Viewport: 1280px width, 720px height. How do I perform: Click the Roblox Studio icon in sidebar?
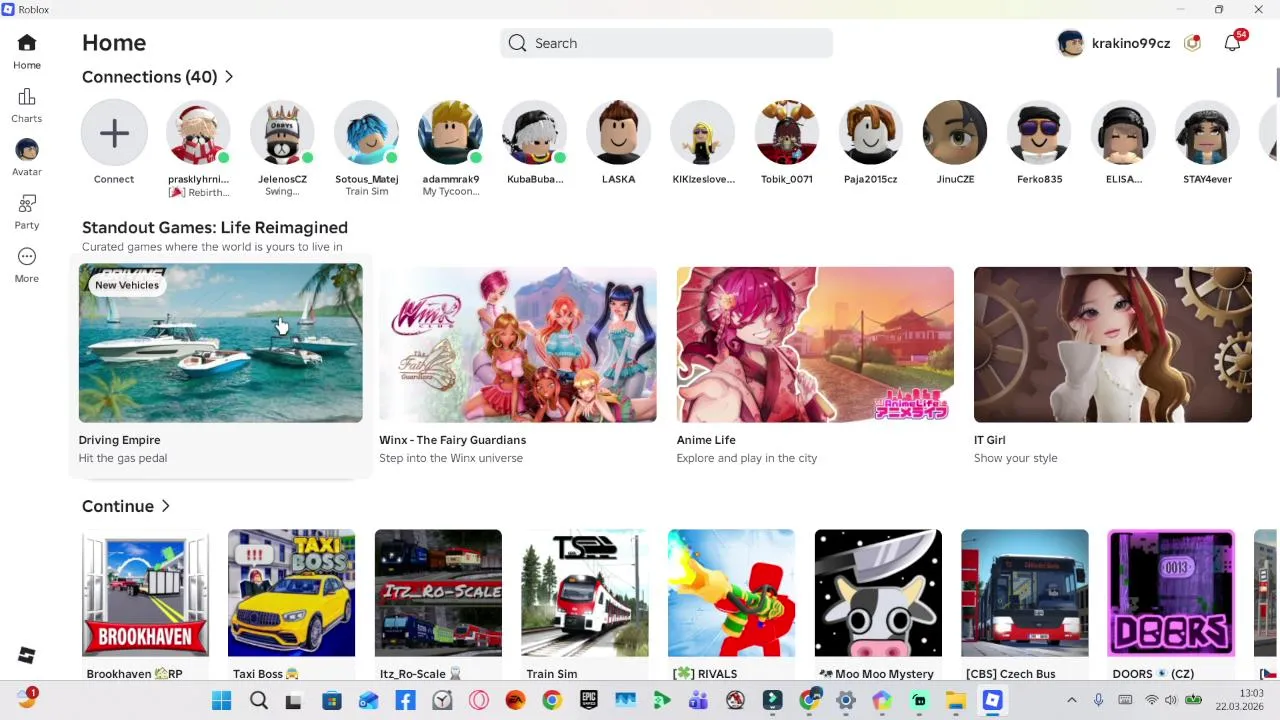[27, 655]
